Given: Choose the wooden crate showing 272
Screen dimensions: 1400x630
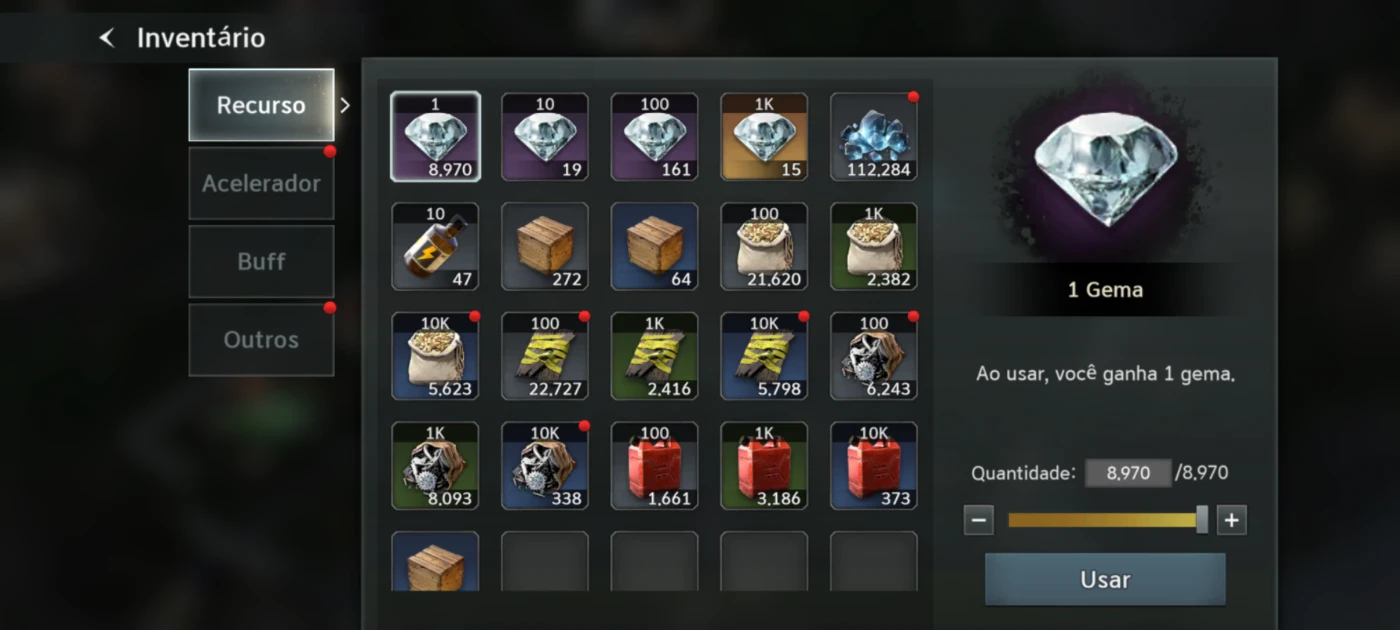Looking at the screenshot, I should (x=545, y=247).
